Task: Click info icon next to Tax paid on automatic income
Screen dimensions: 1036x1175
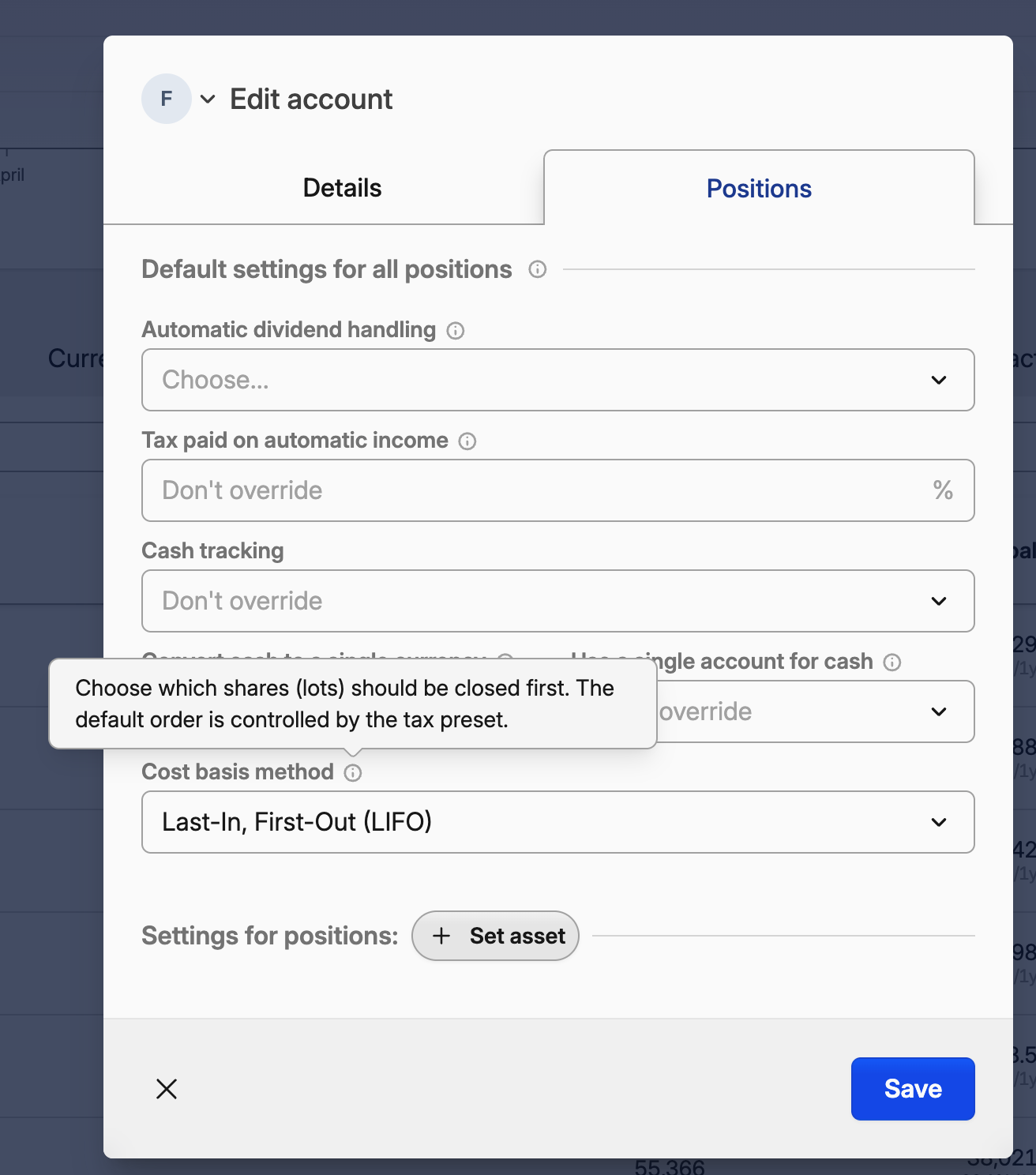Action: [x=467, y=441]
